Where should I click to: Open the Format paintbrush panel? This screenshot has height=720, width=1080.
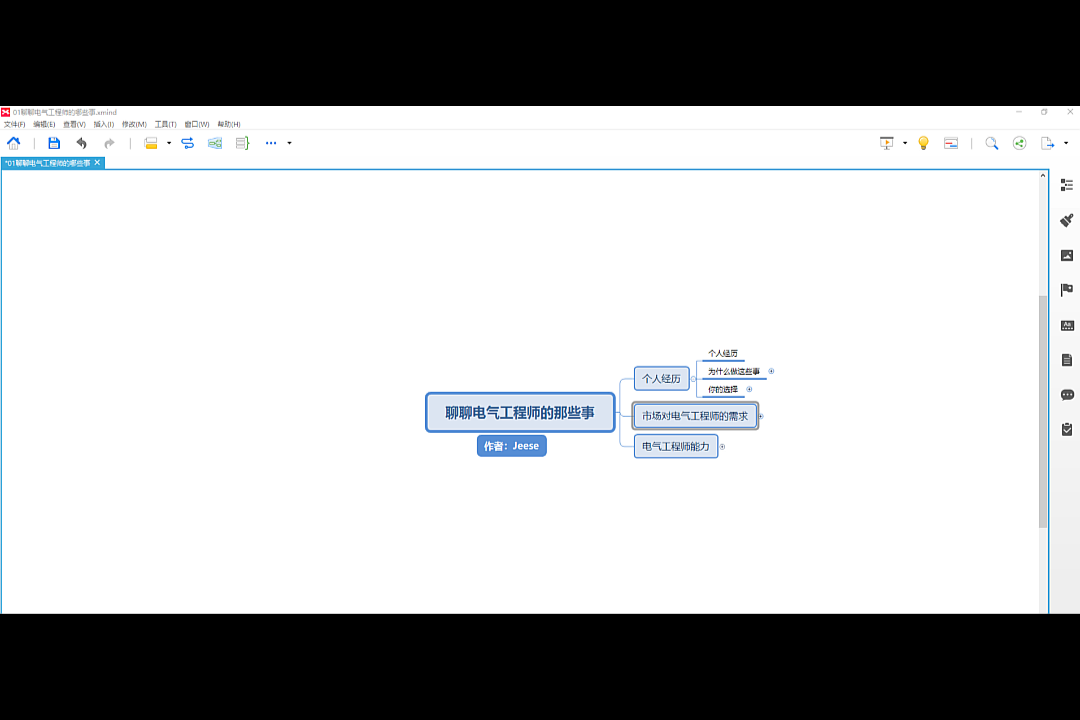pos(1067,220)
